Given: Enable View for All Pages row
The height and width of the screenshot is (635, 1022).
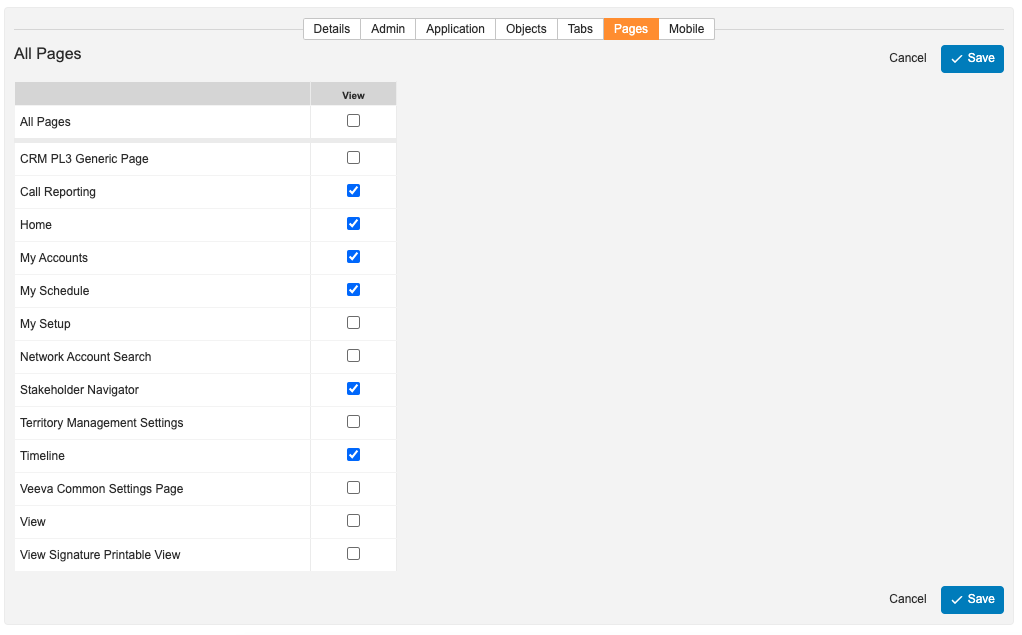Looking at the screenshot, I should 353,121.
